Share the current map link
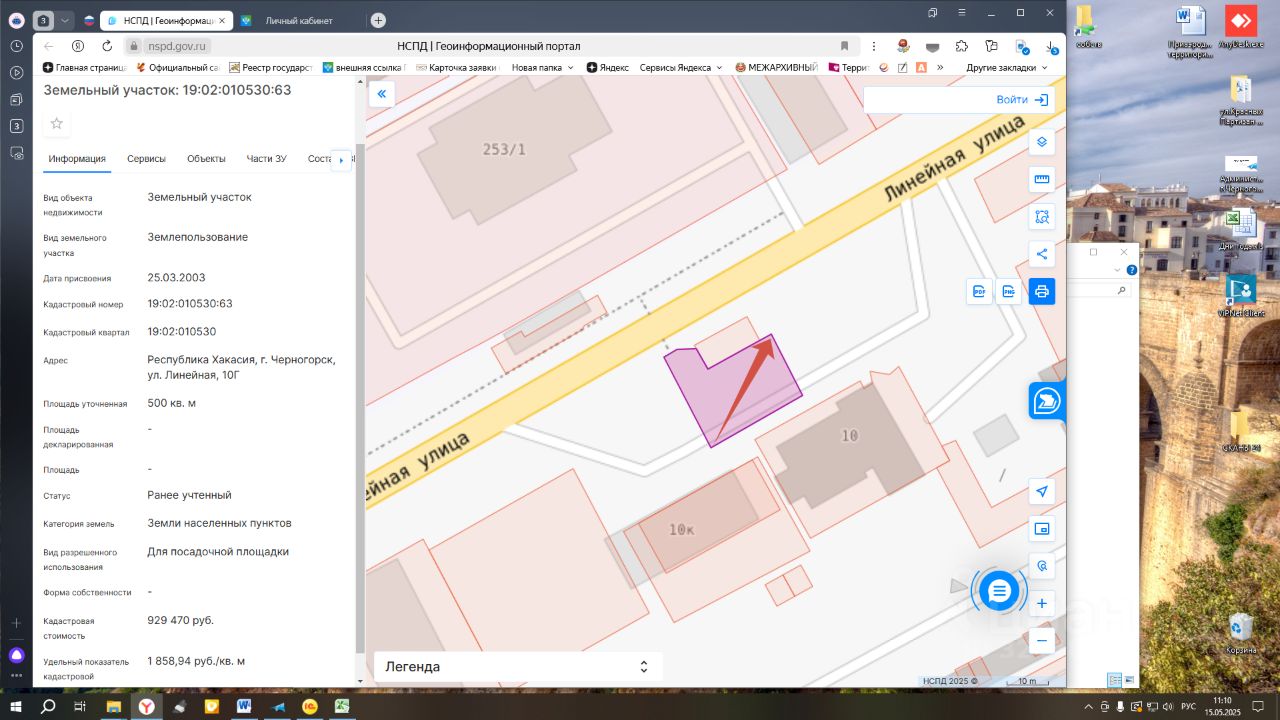 pyautogui.click(x=1042, y=254)
